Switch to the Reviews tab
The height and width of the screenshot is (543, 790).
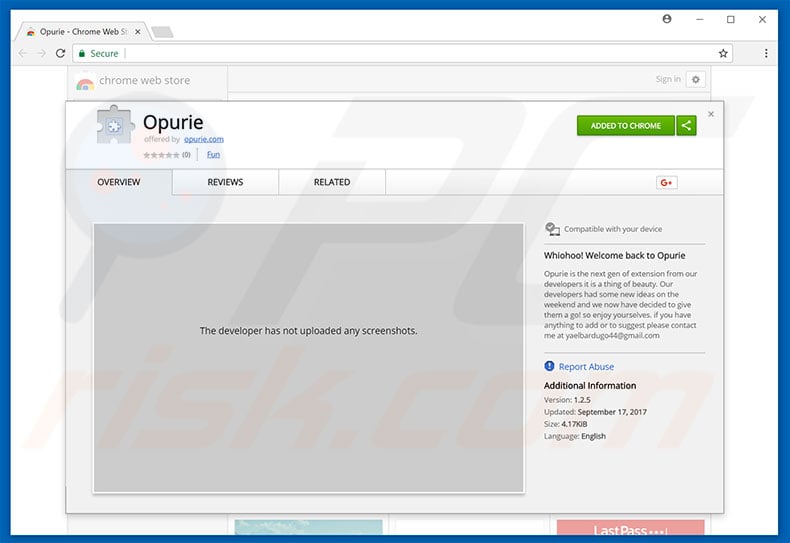coord(225,182)
